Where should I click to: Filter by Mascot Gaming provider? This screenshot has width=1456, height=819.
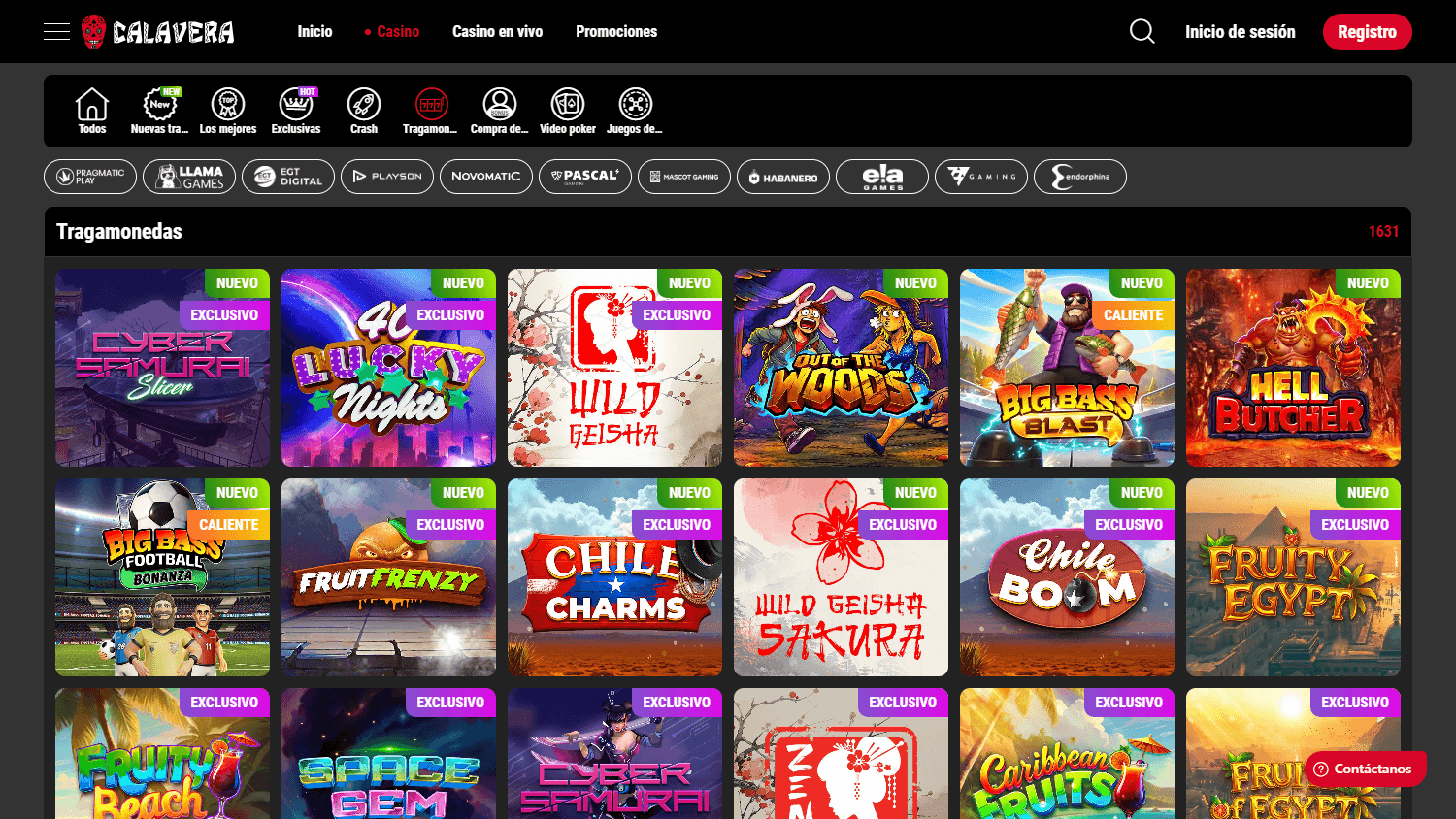[684, 177]
